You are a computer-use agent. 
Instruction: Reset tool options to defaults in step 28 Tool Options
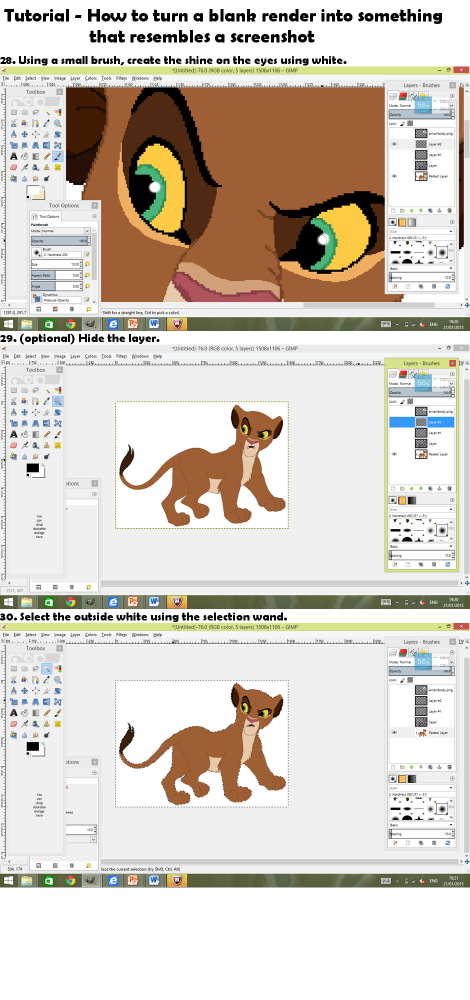[x=89, y=309]
